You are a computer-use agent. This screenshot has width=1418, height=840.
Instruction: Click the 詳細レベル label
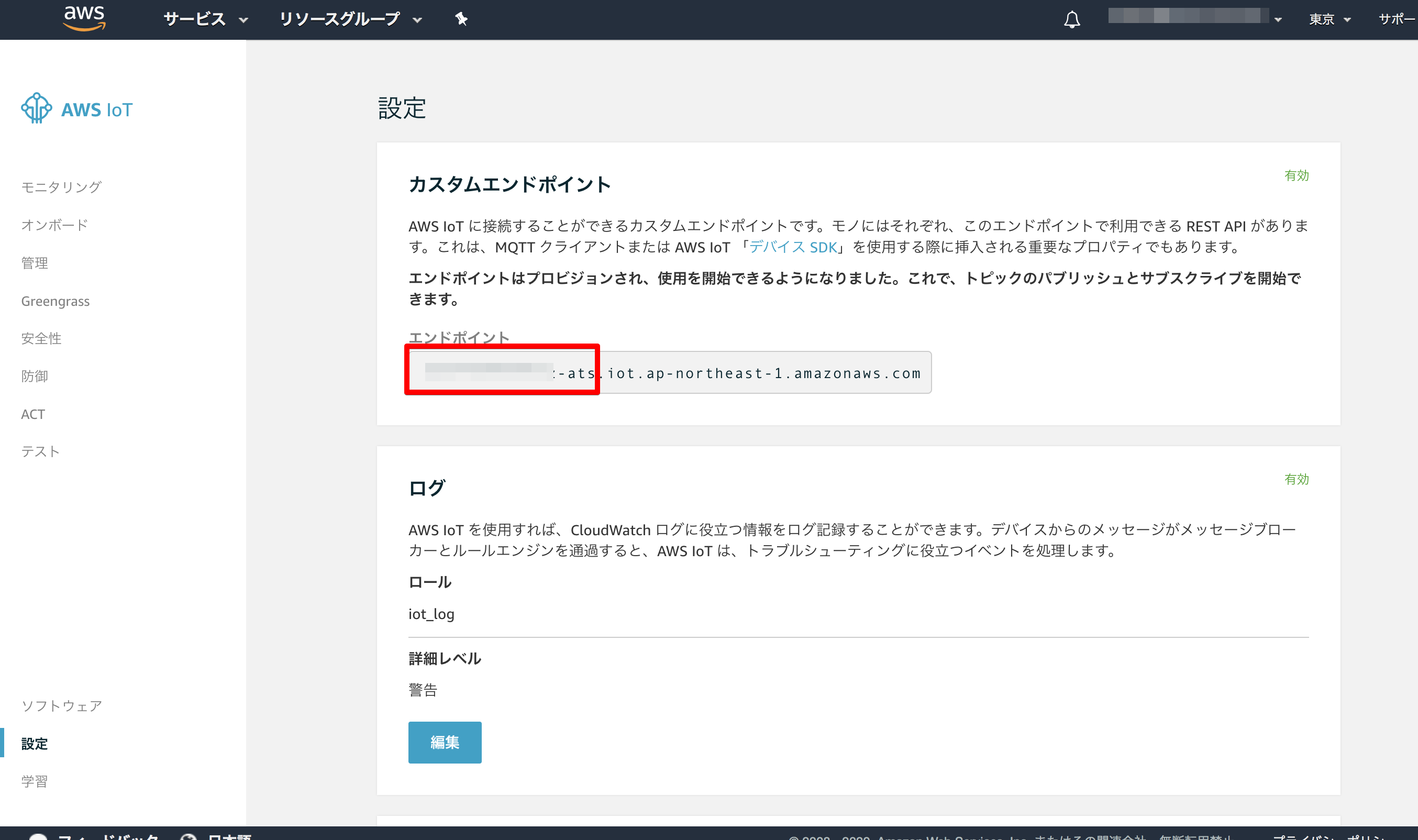coord(445,658)
